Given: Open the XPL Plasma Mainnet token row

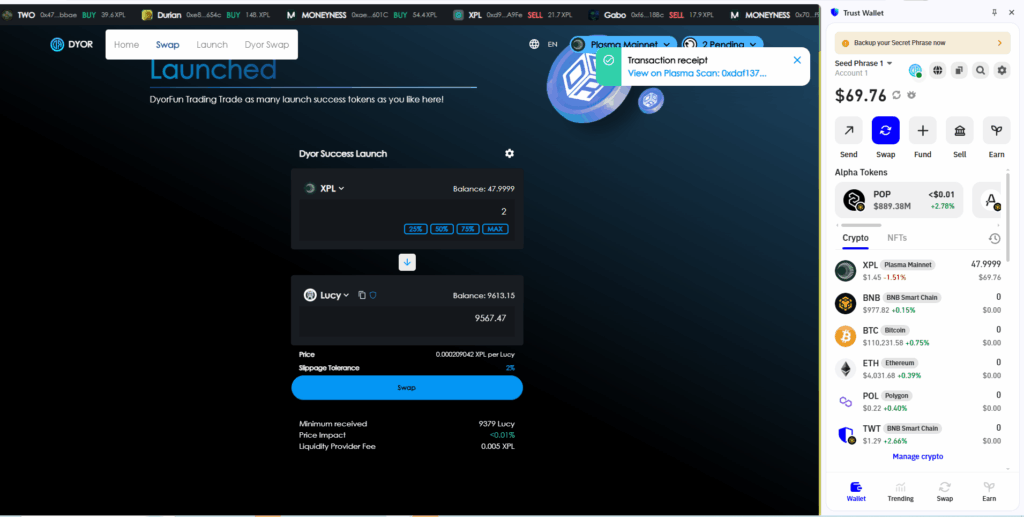Looking at the screenshot, I should click(x=918, y=271).
